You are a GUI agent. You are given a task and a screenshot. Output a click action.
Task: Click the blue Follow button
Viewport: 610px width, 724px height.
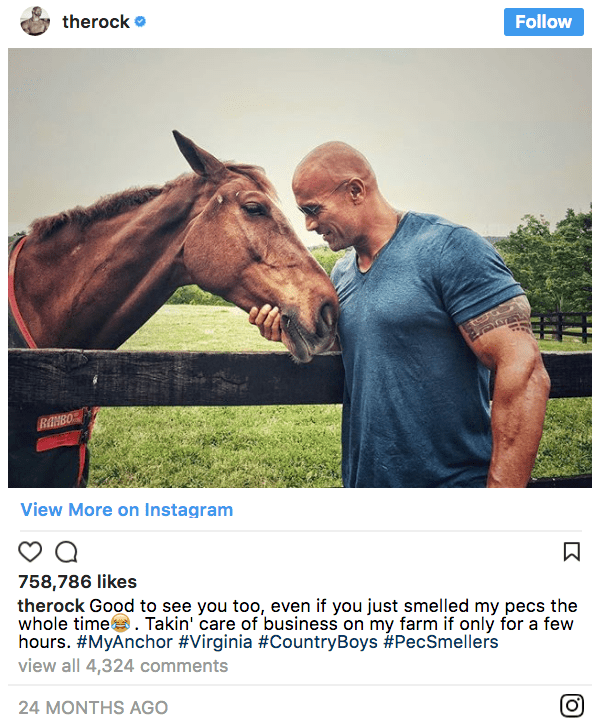[544, 22]
